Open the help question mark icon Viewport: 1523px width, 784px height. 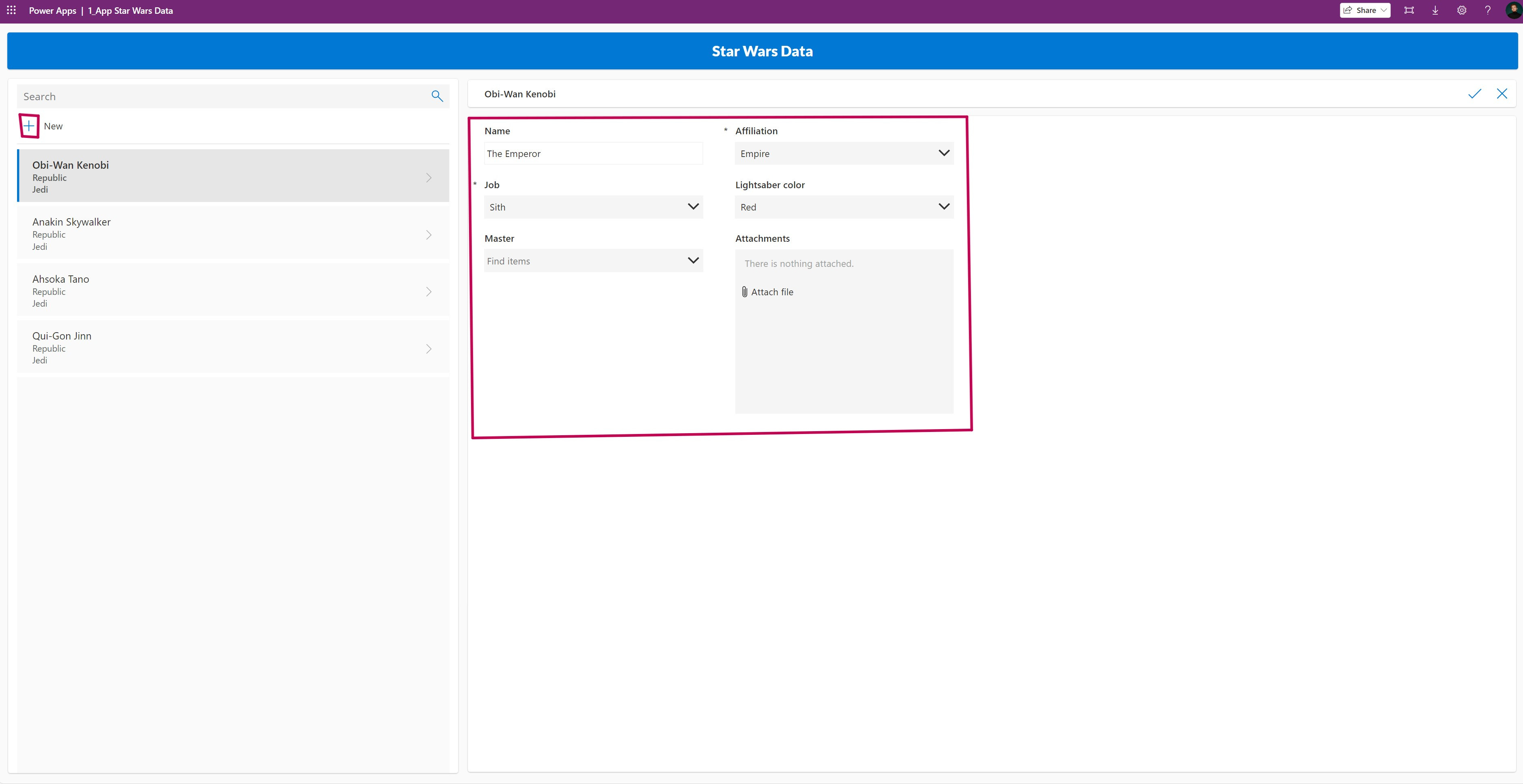(x=1488, y=10)
